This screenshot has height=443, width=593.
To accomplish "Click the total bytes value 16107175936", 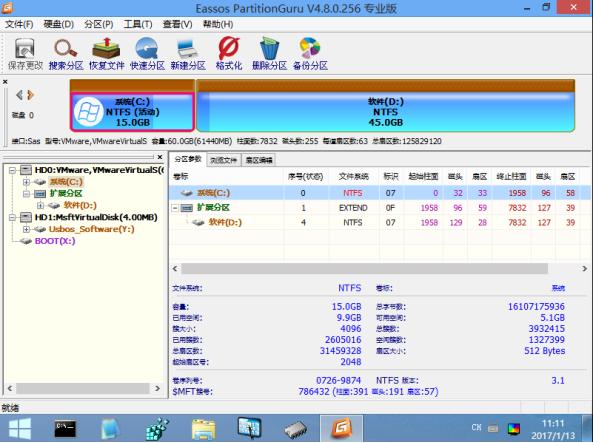I will coord(536,306).
